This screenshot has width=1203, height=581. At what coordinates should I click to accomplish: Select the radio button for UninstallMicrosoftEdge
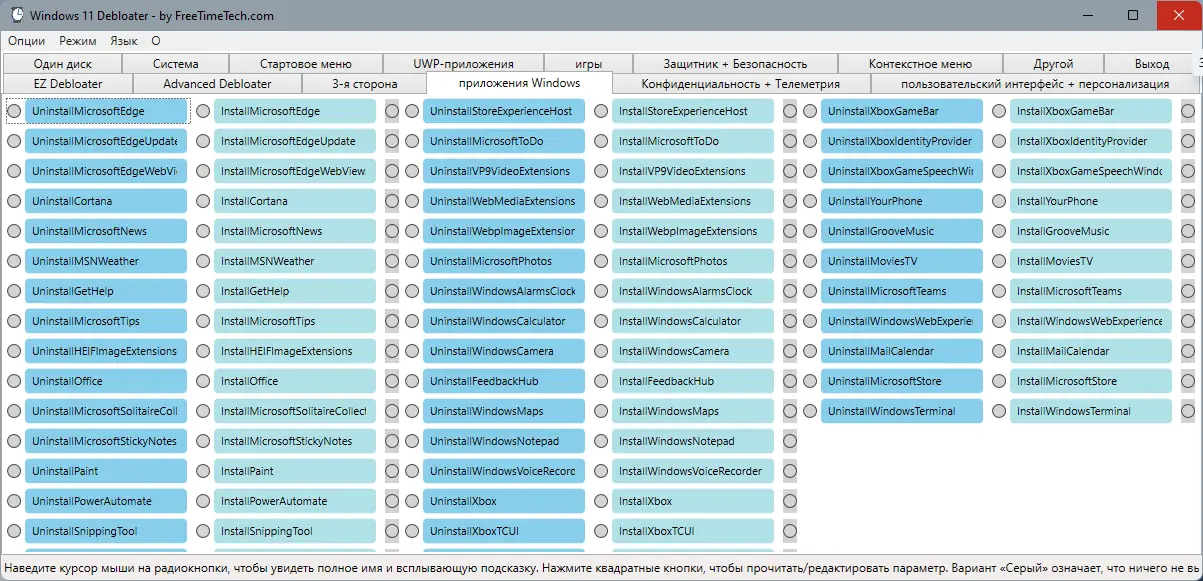click(14, 111)
